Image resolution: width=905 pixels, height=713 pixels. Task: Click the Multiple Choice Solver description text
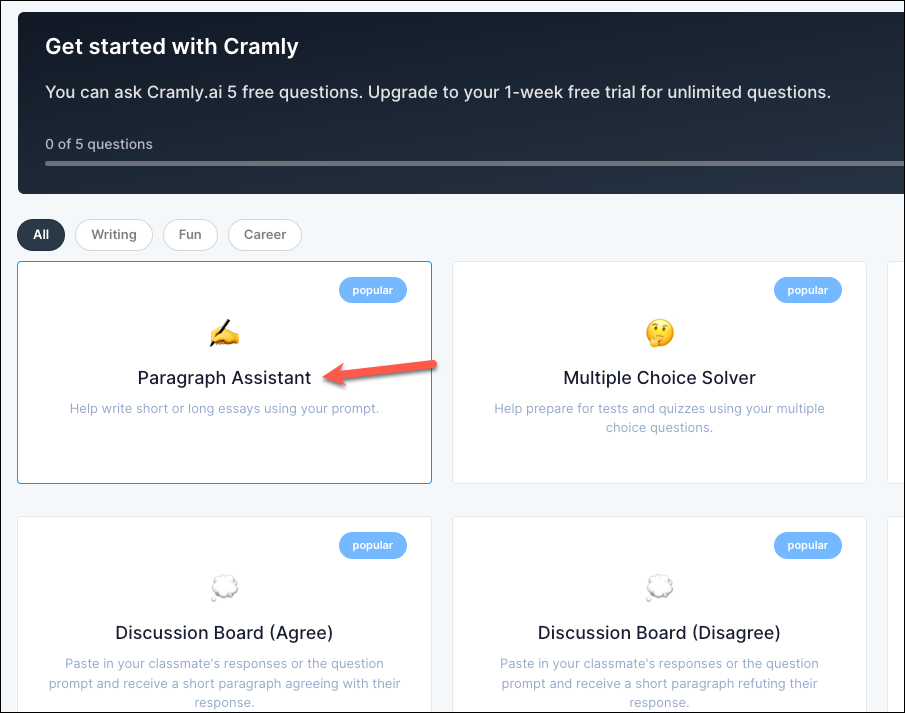pos(659,418)
